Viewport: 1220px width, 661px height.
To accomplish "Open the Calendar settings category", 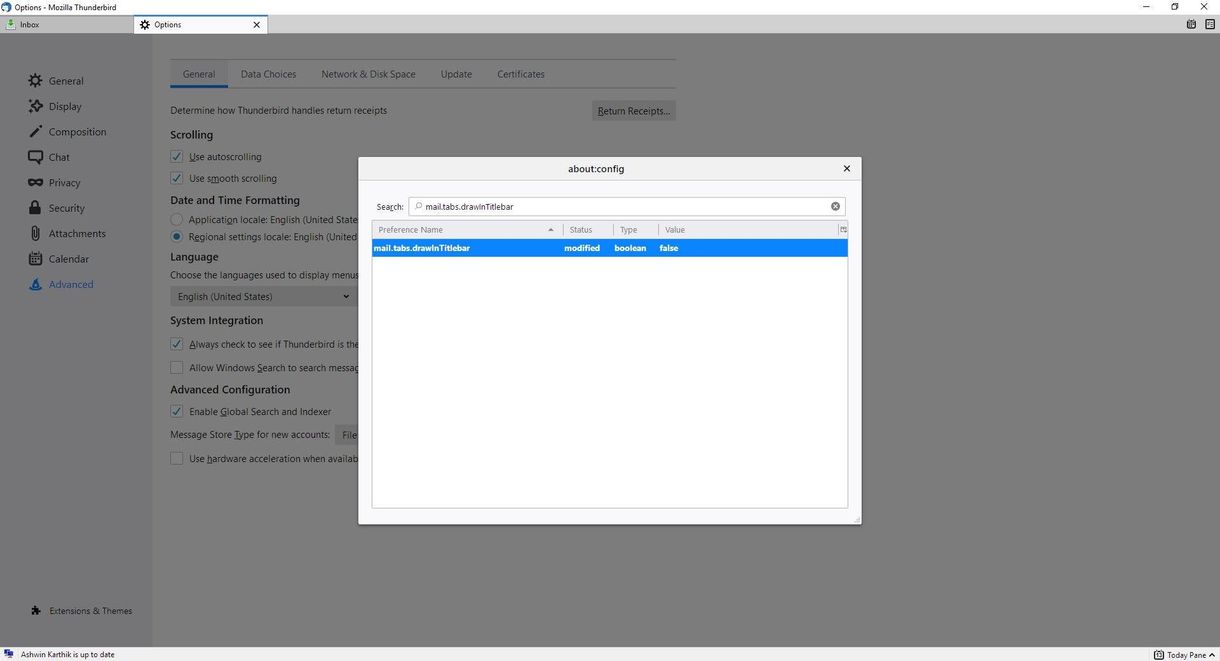I will [x=59, y=259].
